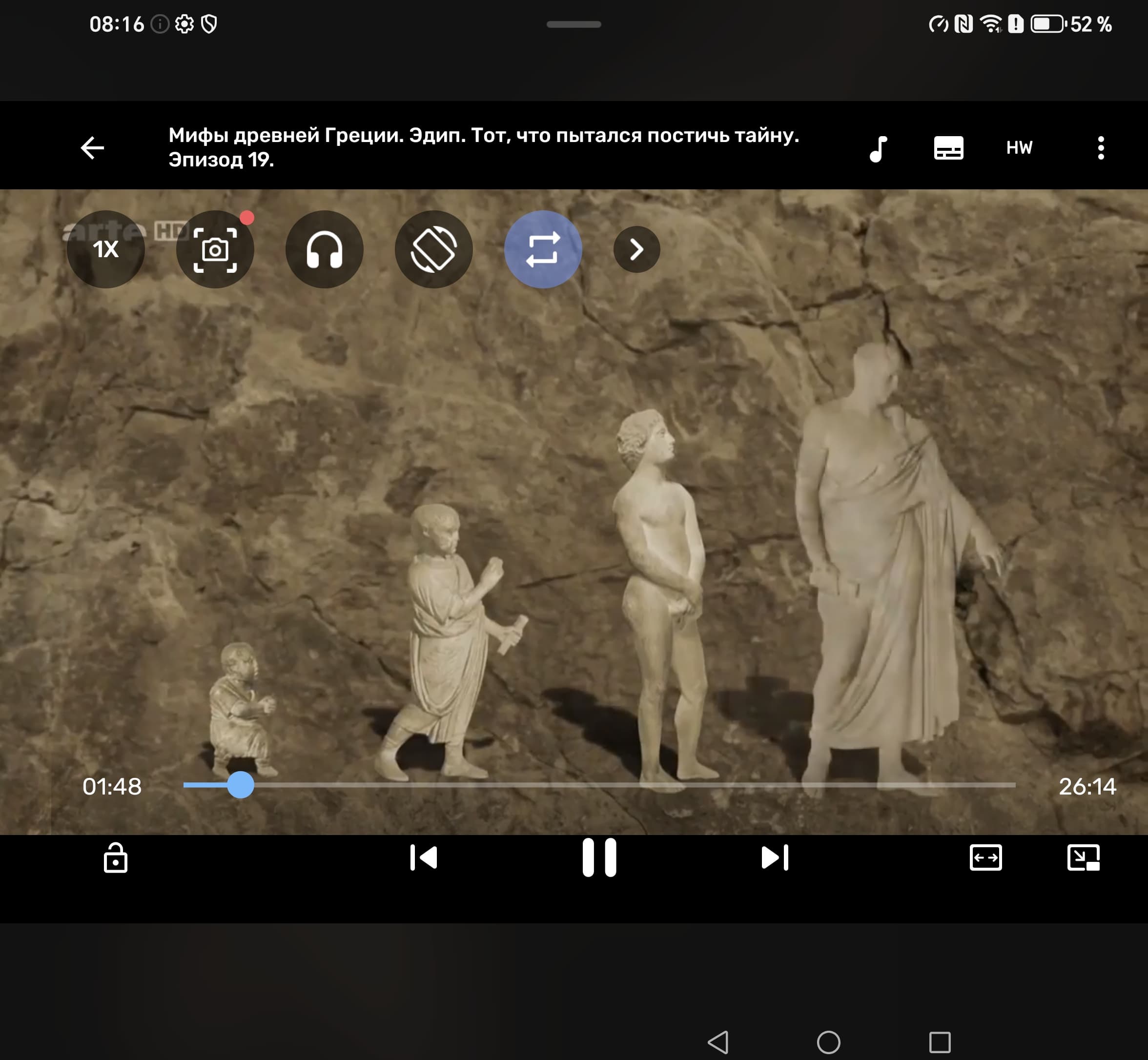Open the audio track selector (music note icon)

879,148
